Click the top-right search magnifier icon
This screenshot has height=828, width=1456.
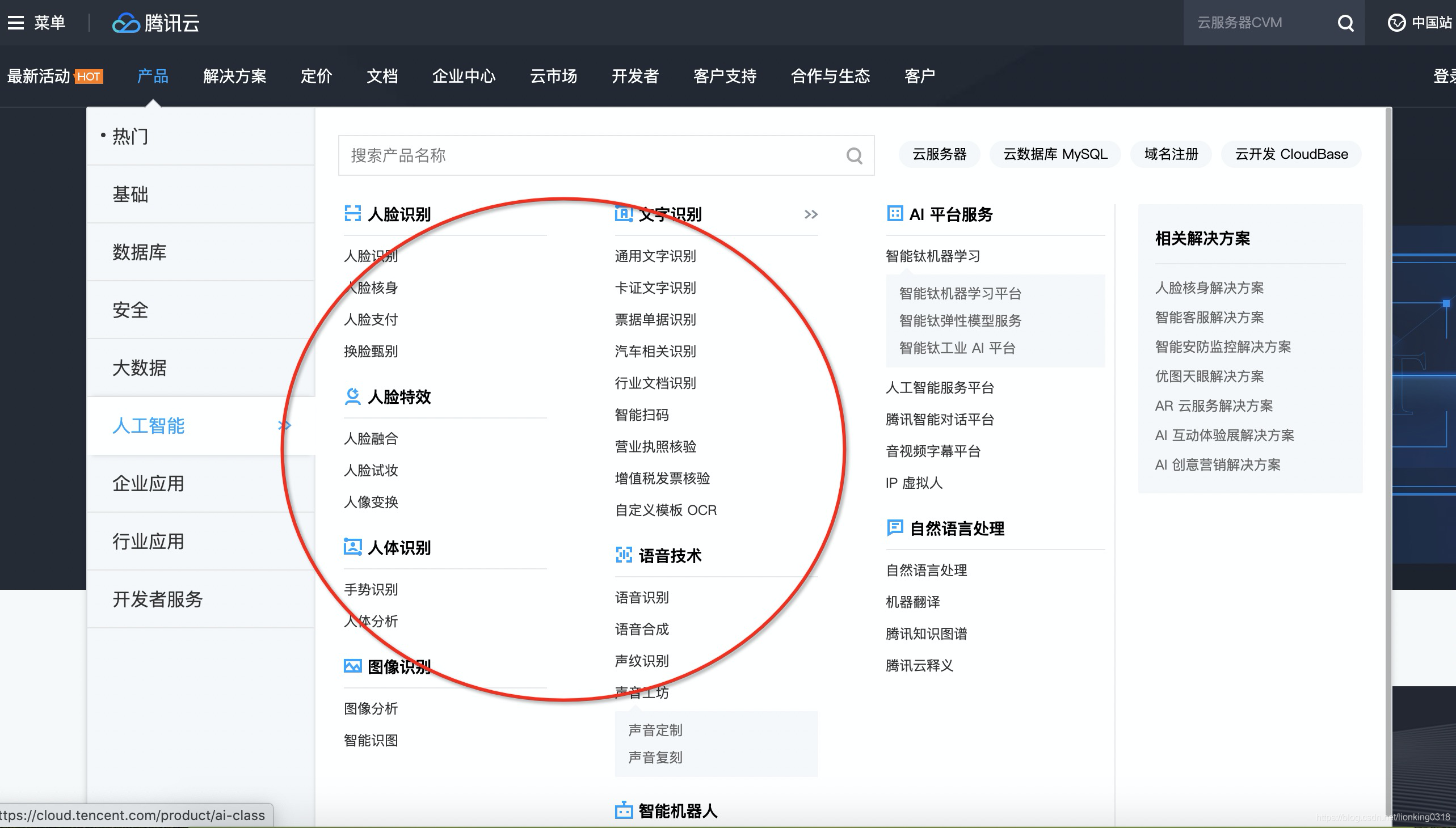[1345, 23]
